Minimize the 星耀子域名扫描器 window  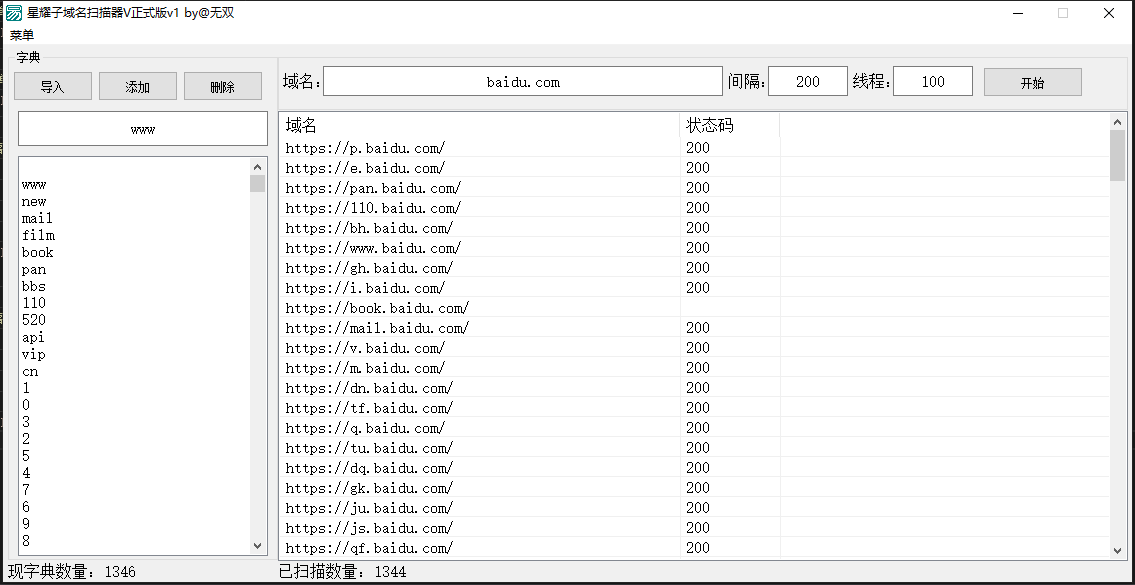coord(1018,13)
